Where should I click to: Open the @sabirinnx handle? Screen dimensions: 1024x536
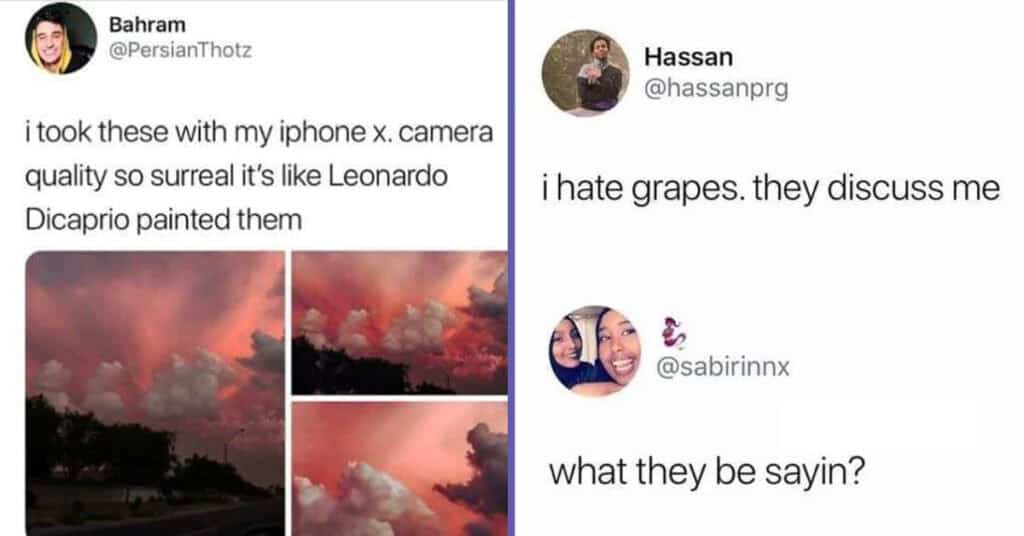coord(723,367)
